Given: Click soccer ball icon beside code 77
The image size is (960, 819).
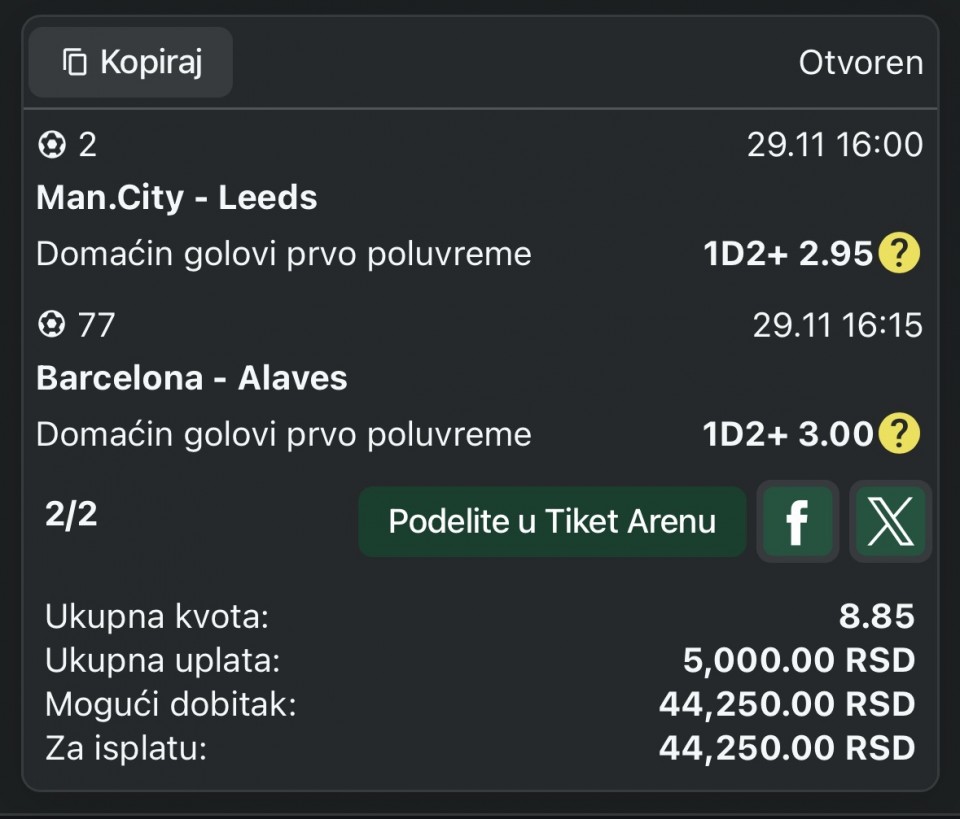Looking at the screenshot, I should pos(51,326).
